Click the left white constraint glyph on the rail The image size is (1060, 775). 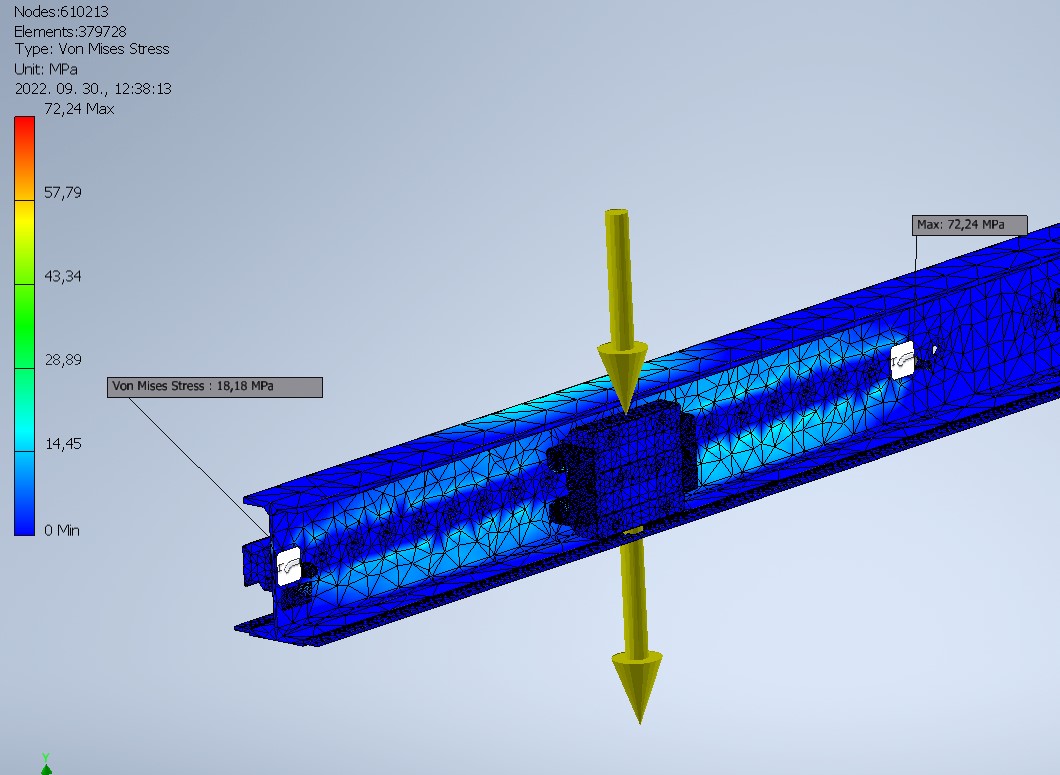point(289,567)
